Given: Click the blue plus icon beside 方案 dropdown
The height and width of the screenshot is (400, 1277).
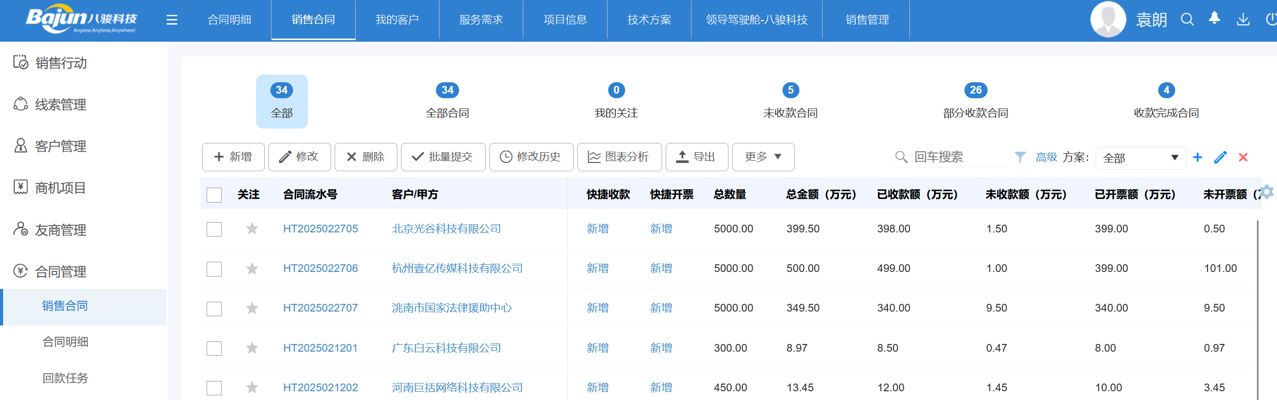Looking at the screenshot, I should pos(1198,157).
